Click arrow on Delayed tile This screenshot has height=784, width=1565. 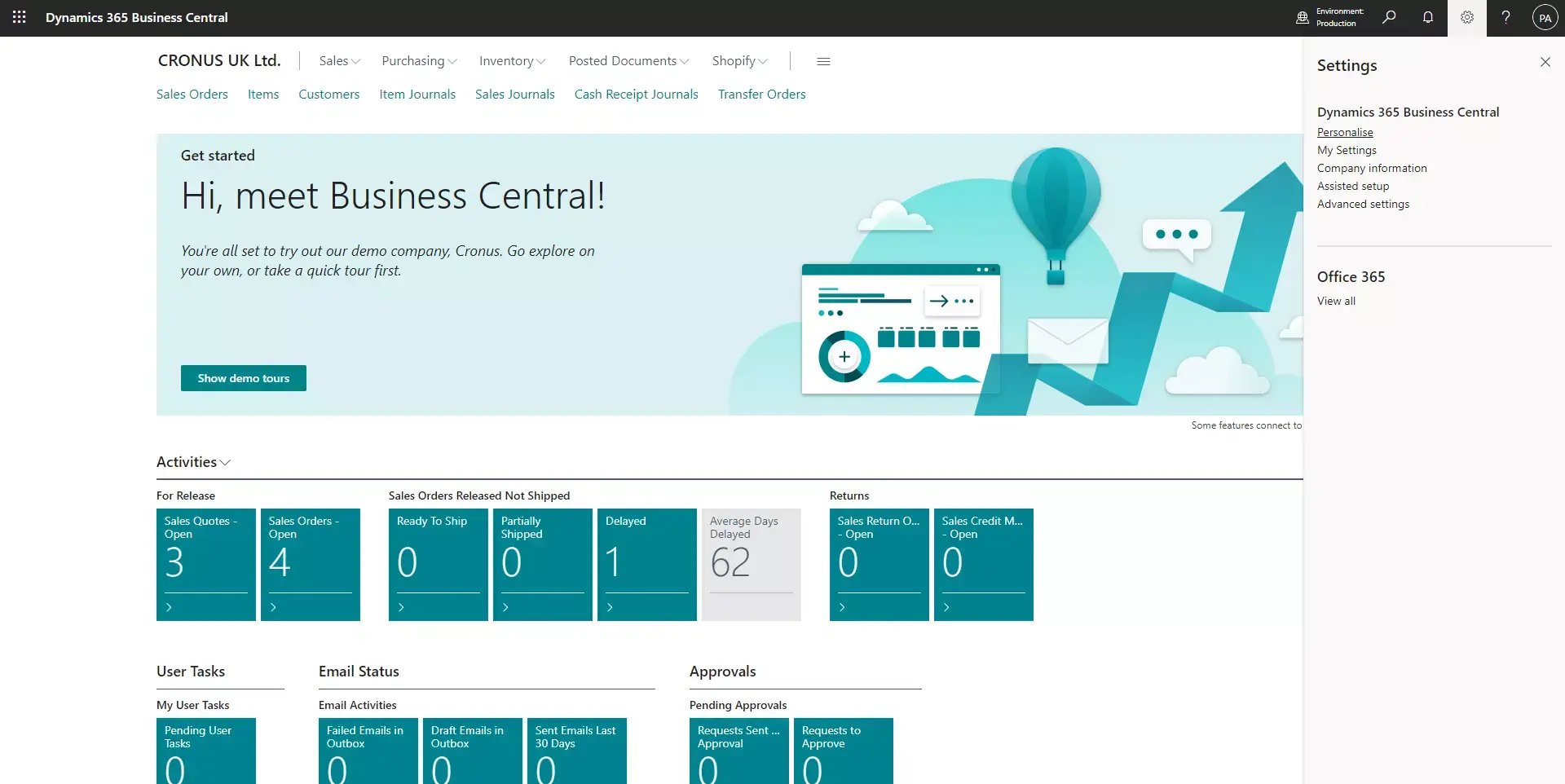tap(610, 607)
